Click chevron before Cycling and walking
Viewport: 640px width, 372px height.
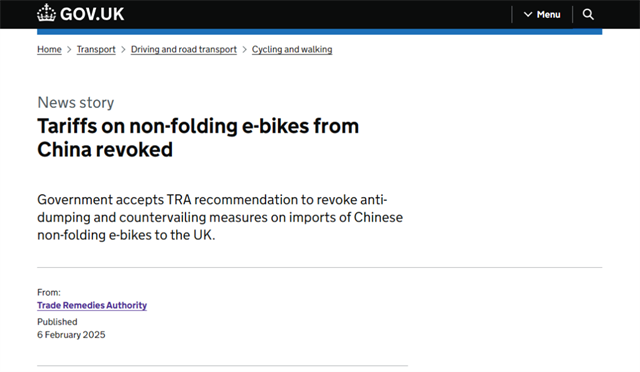pos(244,49)
